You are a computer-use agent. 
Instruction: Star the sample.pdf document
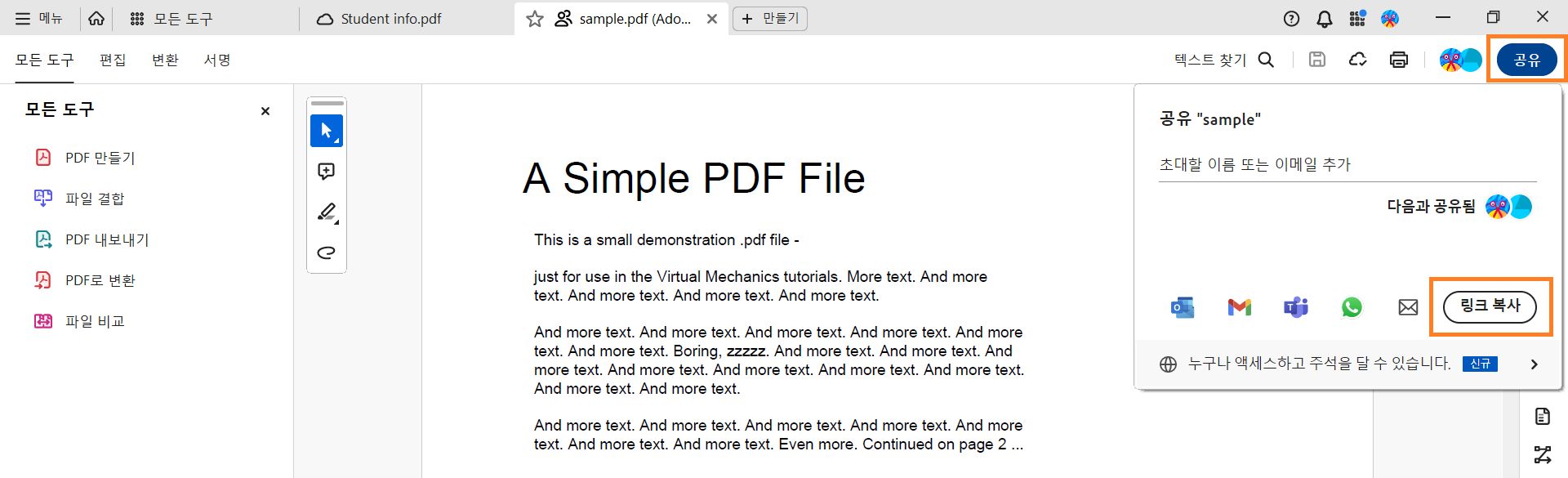coord(535,19)
